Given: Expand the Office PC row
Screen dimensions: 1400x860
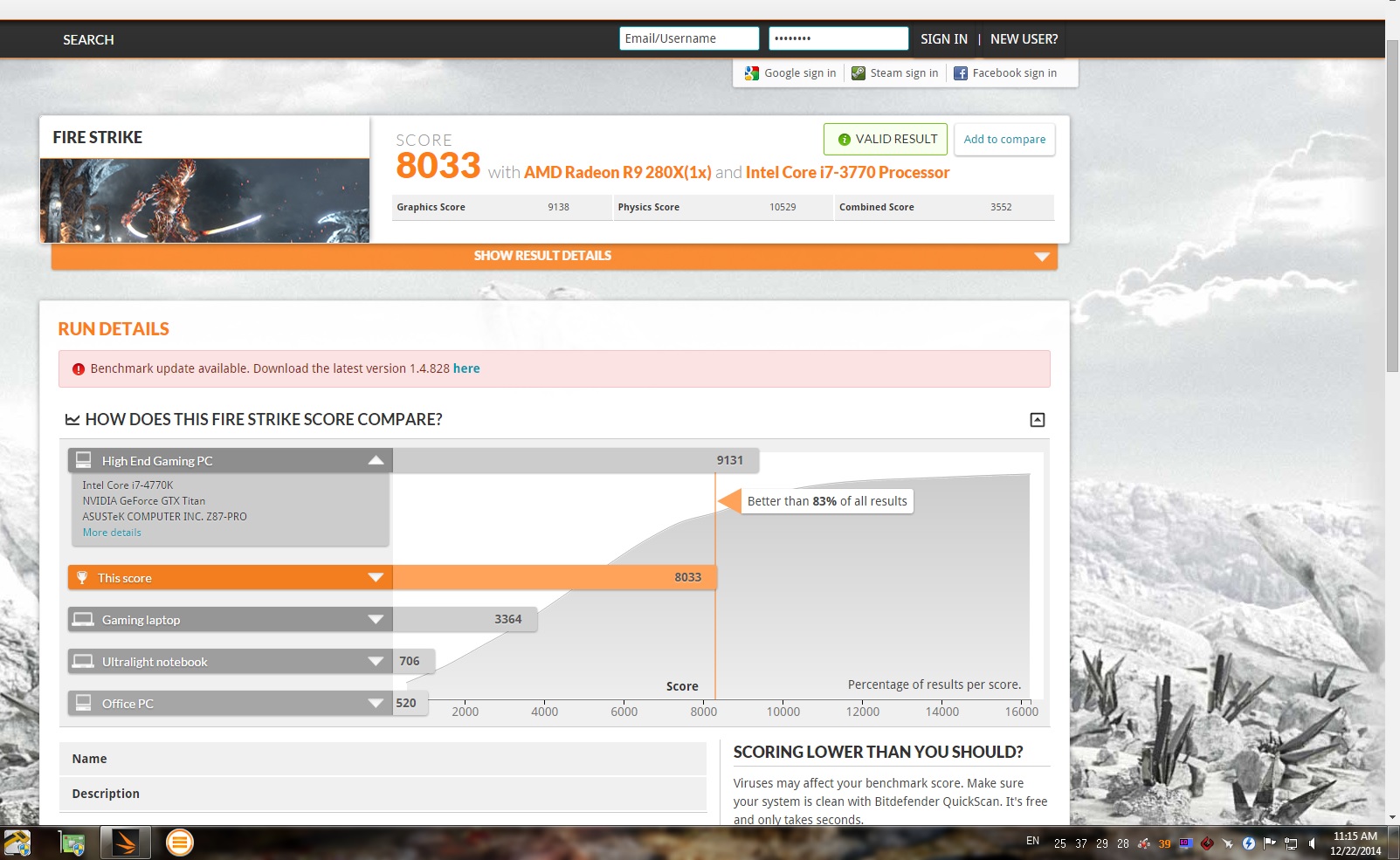Looking at the screenshot, I should click(x=376, y=703).
